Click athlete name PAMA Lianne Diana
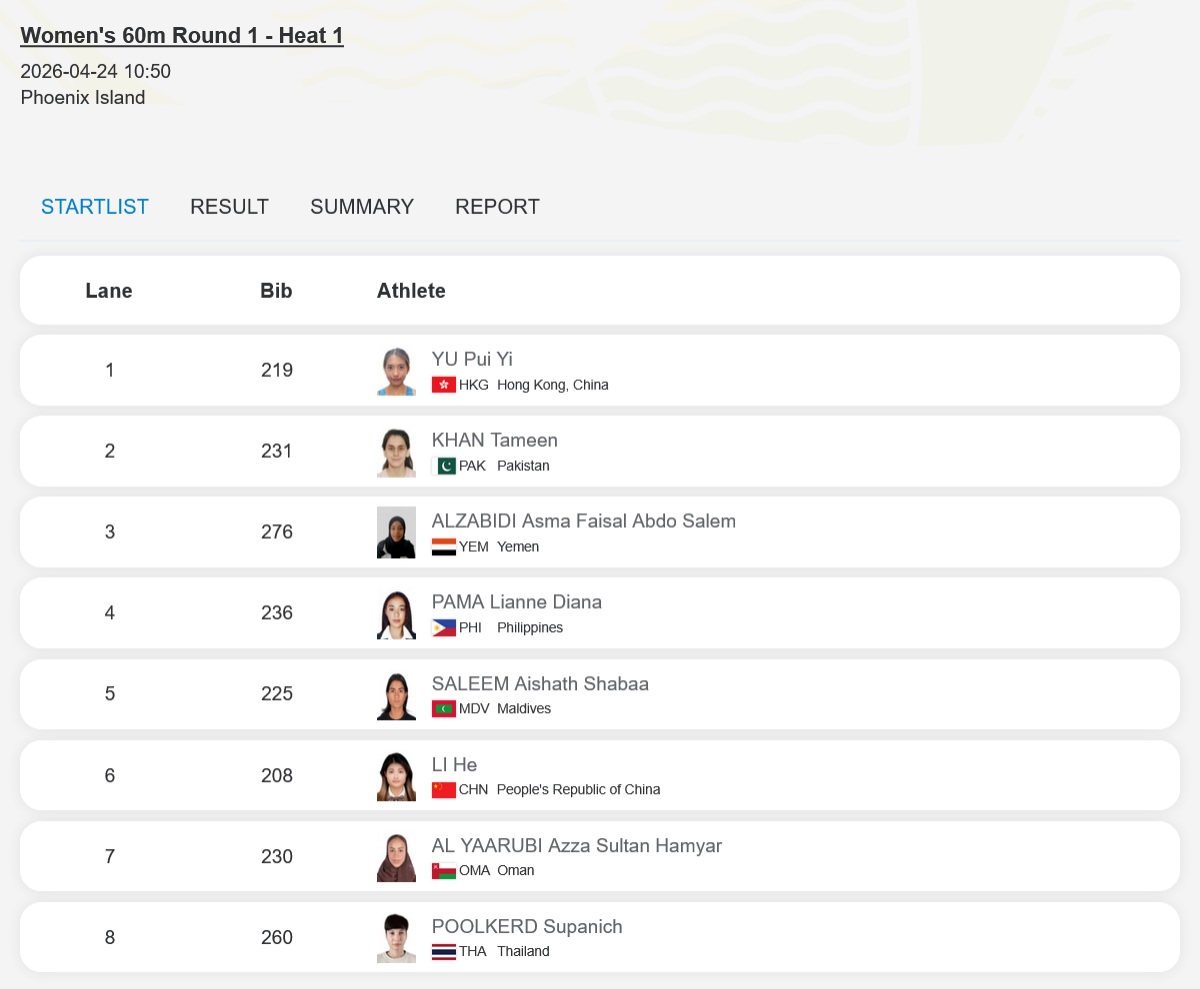1200x989 pixels. click(x=517, y=602)
